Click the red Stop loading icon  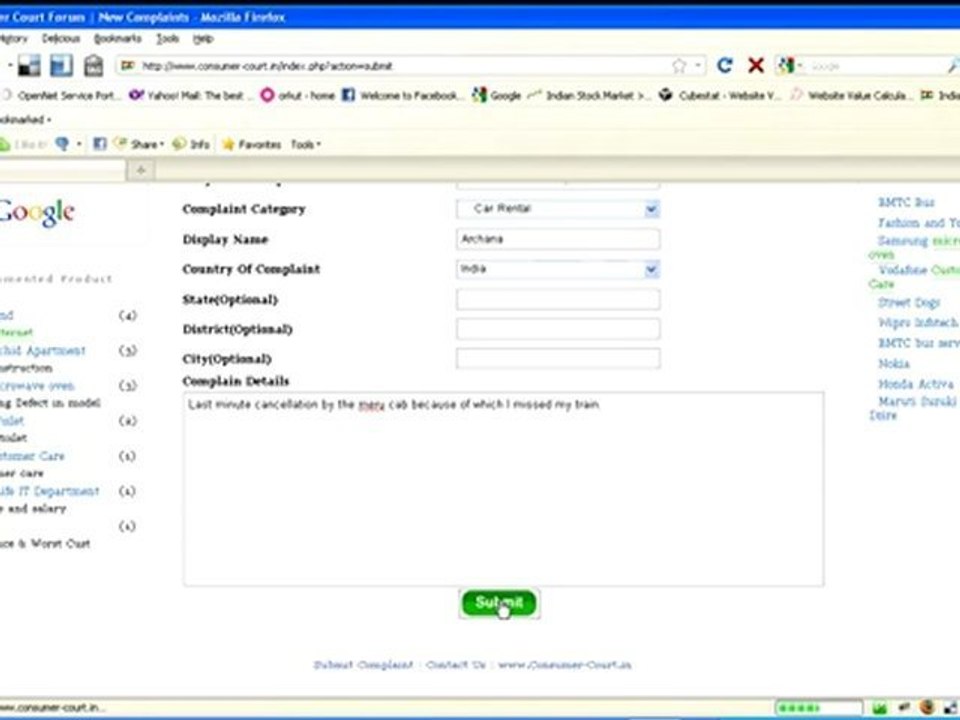756,65
